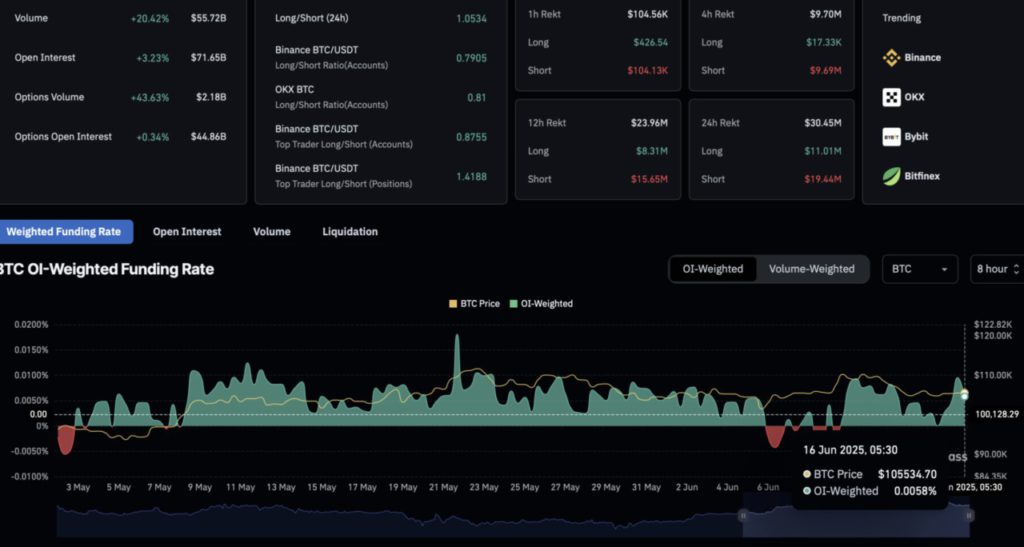
Task: Switch to Volume-Weighted funding rate
Action: [810, 269]
